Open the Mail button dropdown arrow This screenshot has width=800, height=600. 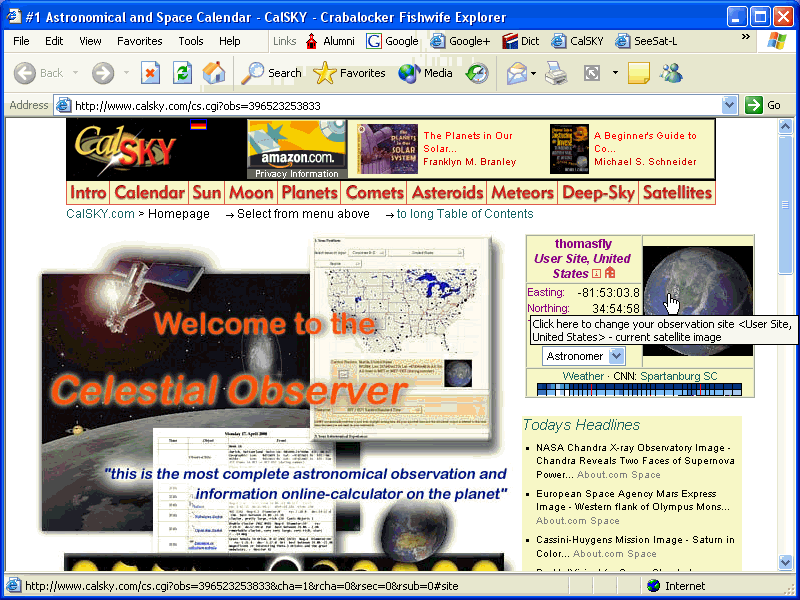(x=534, y=73)
